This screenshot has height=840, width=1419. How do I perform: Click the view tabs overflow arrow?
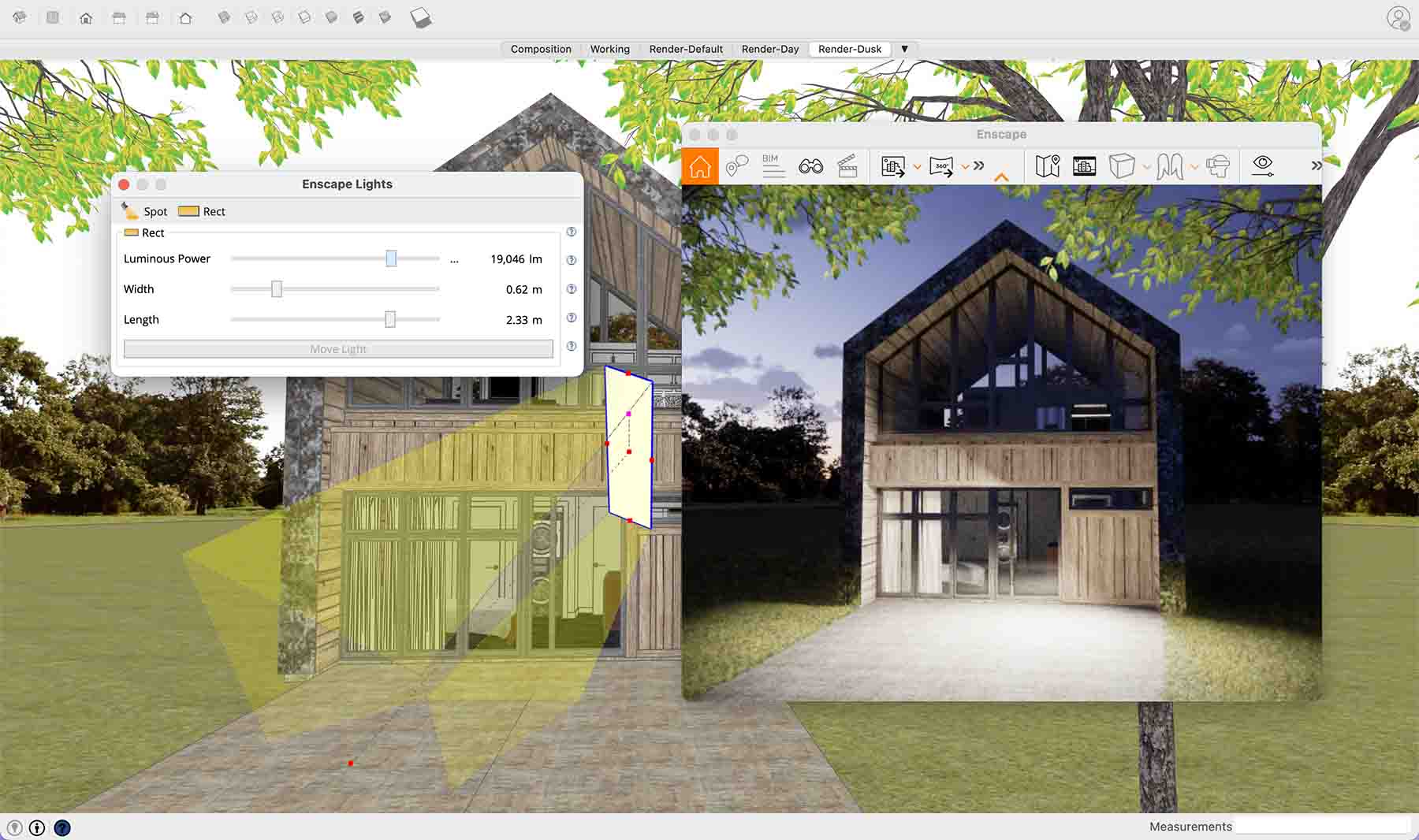(x=905, y=49)
